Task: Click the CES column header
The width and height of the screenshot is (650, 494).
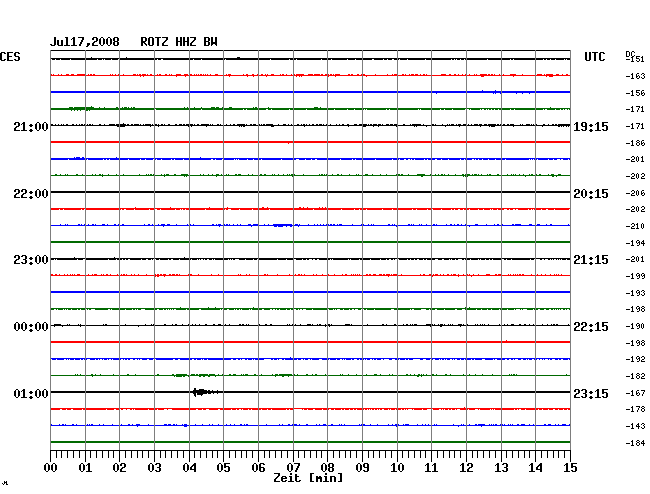Action: click(x=10, y=57)
